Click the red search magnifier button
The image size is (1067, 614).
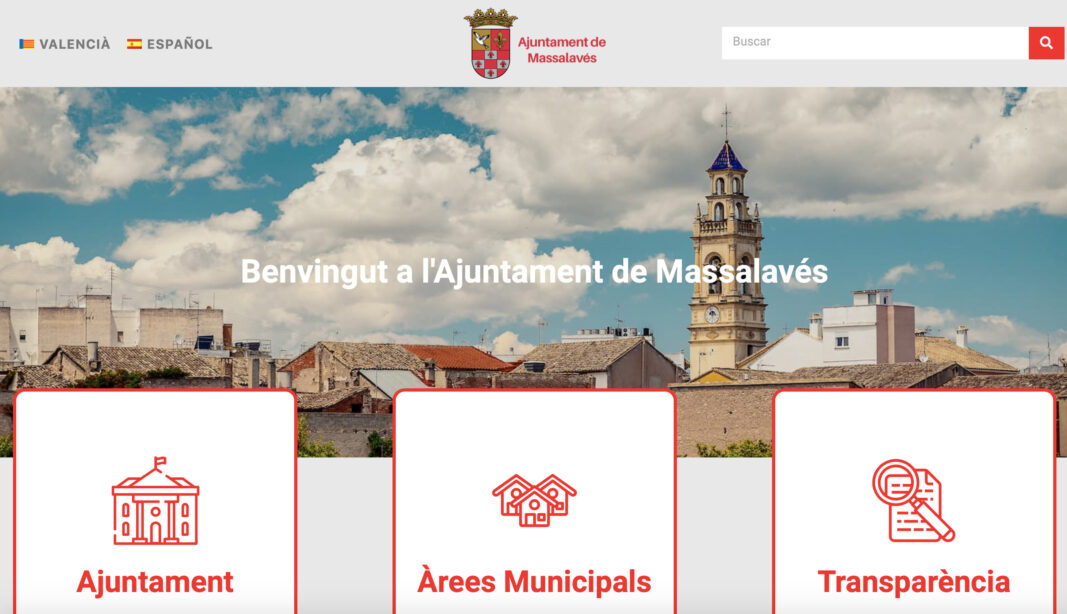[1046, 43]
